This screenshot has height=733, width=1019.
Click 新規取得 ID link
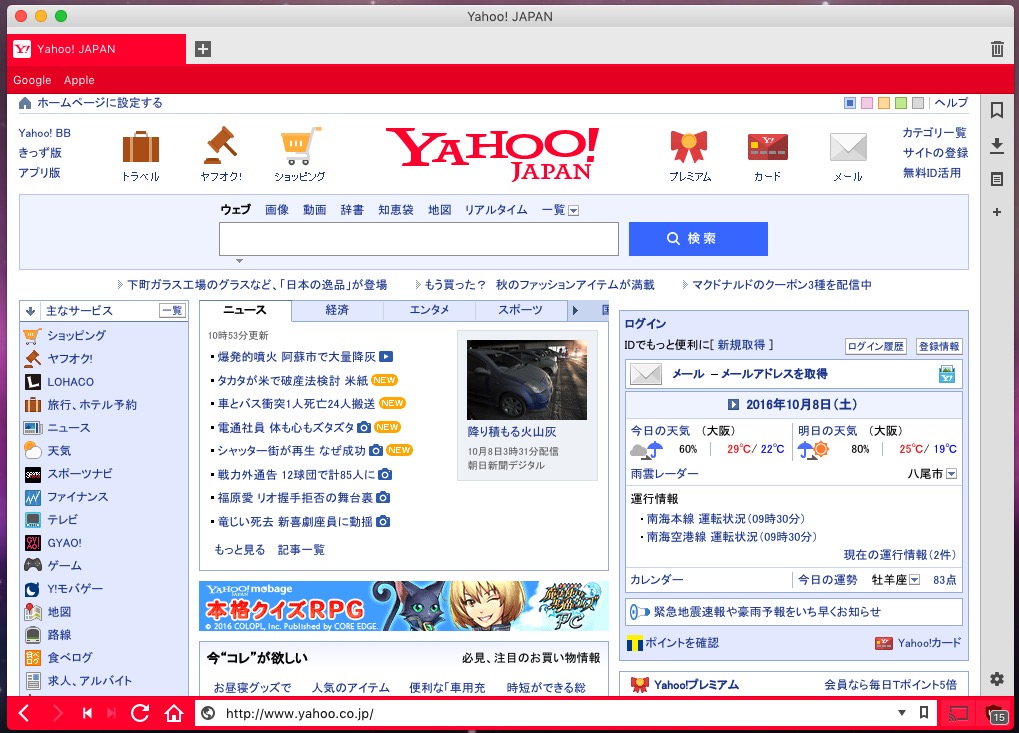click(x=742, y=344)
